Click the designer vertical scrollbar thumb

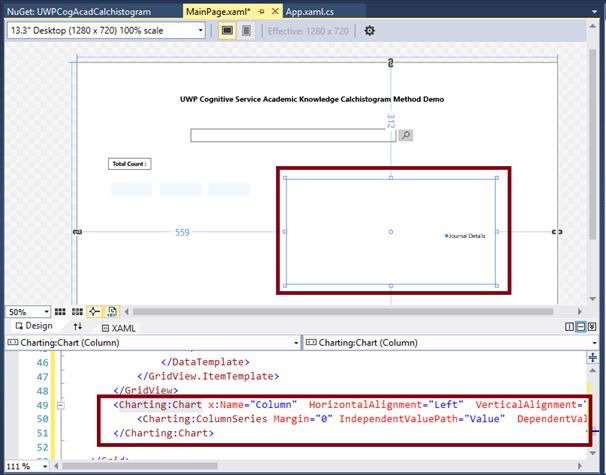coord(592,144)
